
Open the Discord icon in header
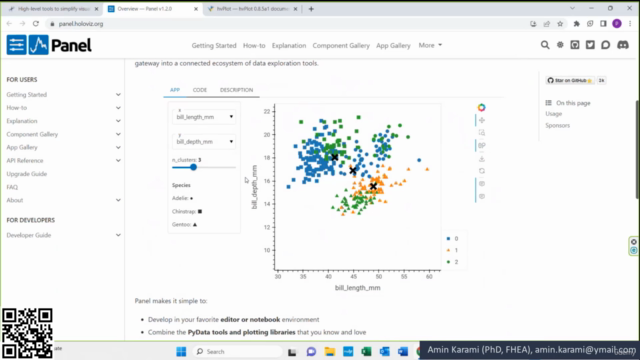tap(623, 45)
